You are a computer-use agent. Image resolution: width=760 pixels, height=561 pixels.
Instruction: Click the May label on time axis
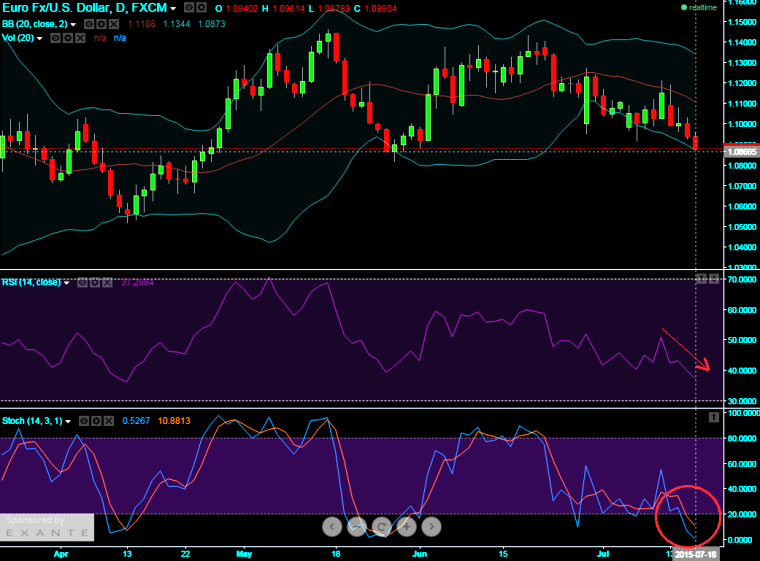244,554
